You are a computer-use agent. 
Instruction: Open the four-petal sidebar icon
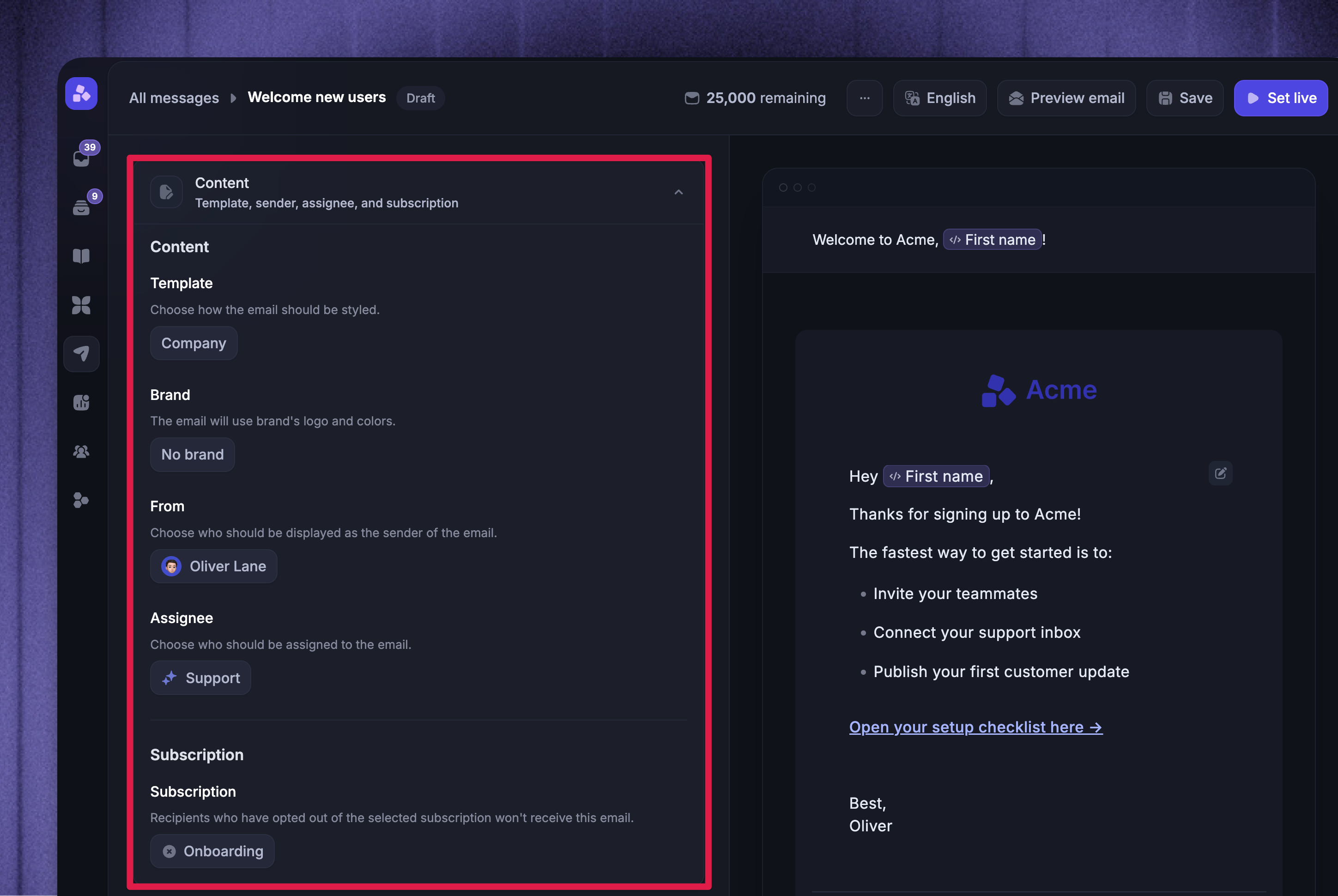pos(81,305)
